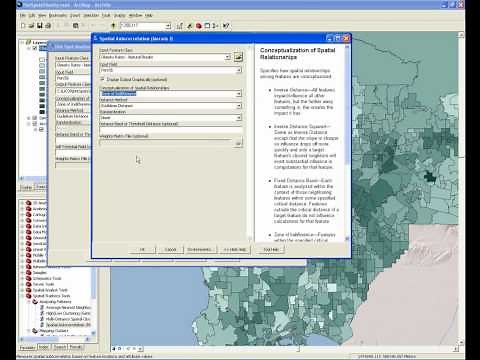480x360 pixels.
Task: Select the Mapping Clusters toolset icon
Action: (35, 331)
